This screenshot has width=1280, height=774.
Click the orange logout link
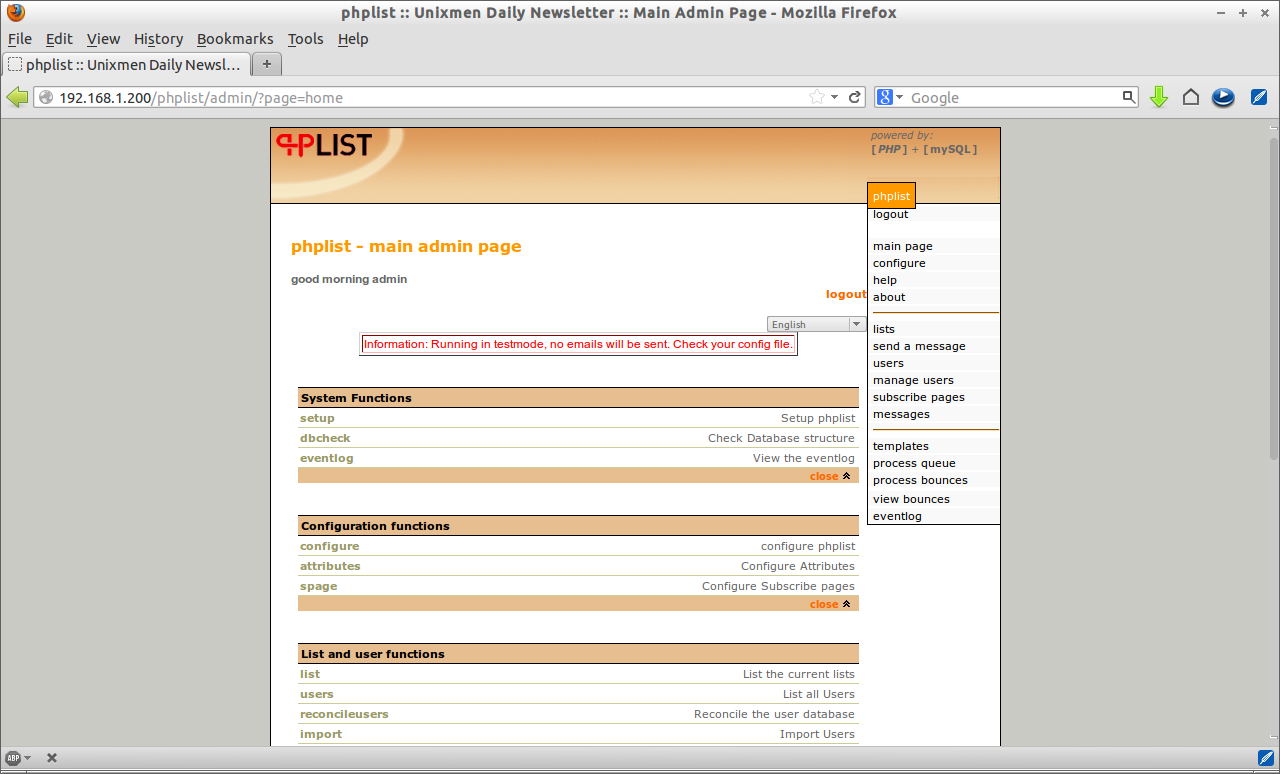coord(846,294)
